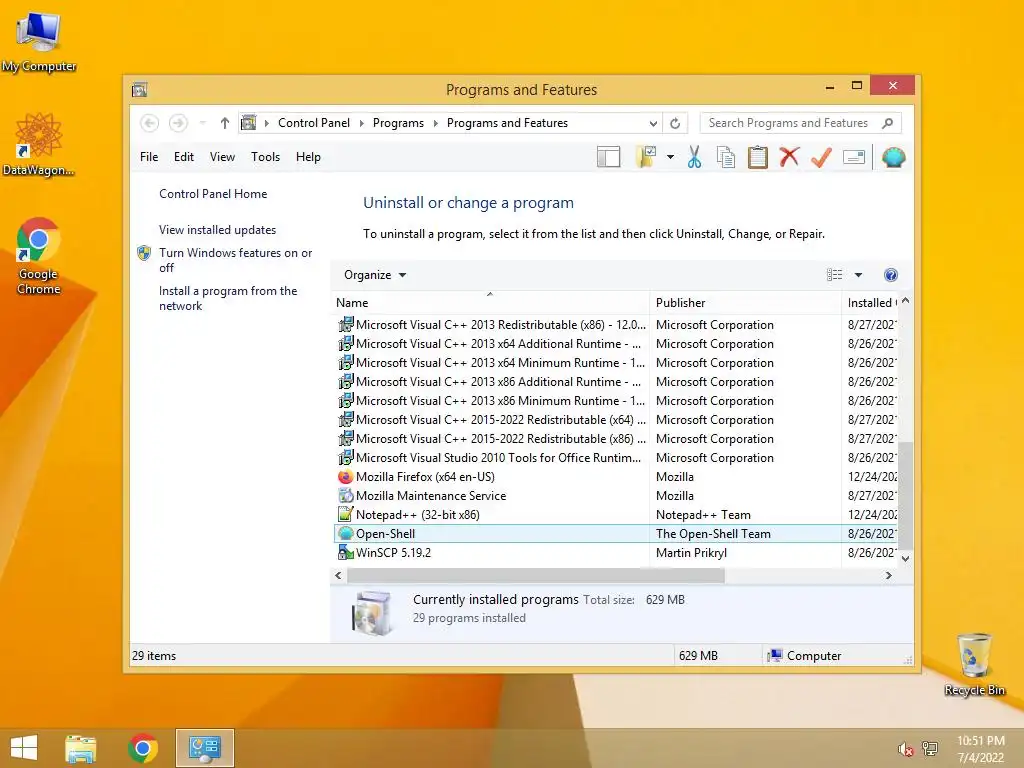Viewport: 1024px width, 768px height.
Task: Click the search magnifier icon
Action: 887,123
